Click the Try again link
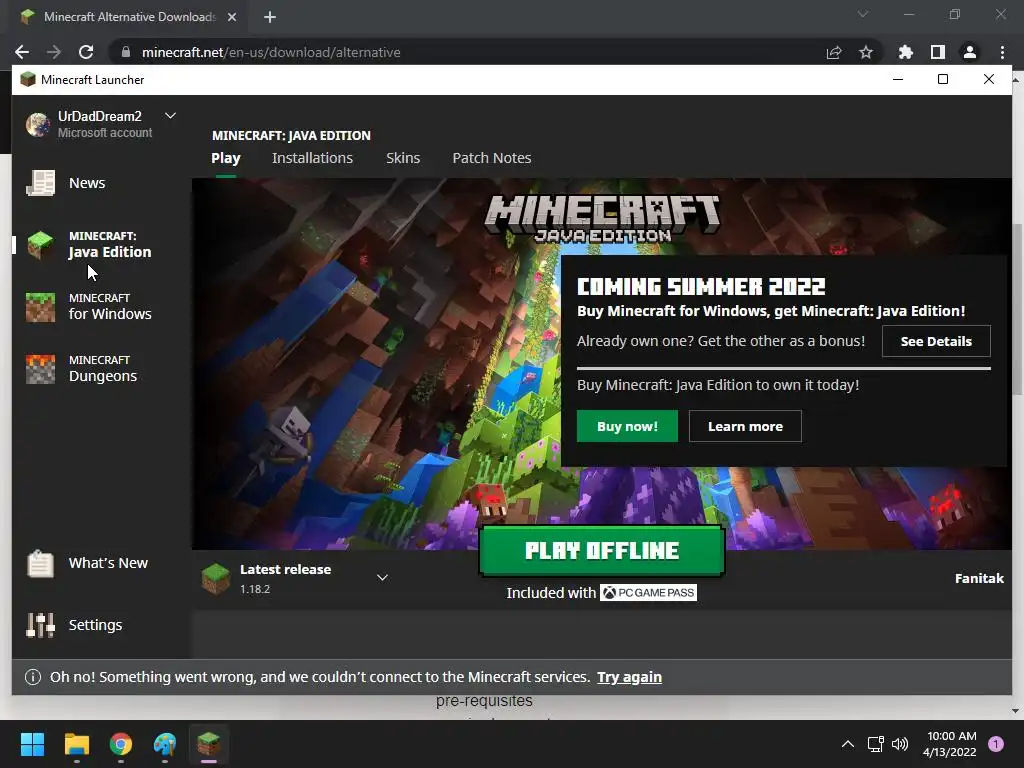This screenshot has width=1024, height=768. [x=630, y=677]
